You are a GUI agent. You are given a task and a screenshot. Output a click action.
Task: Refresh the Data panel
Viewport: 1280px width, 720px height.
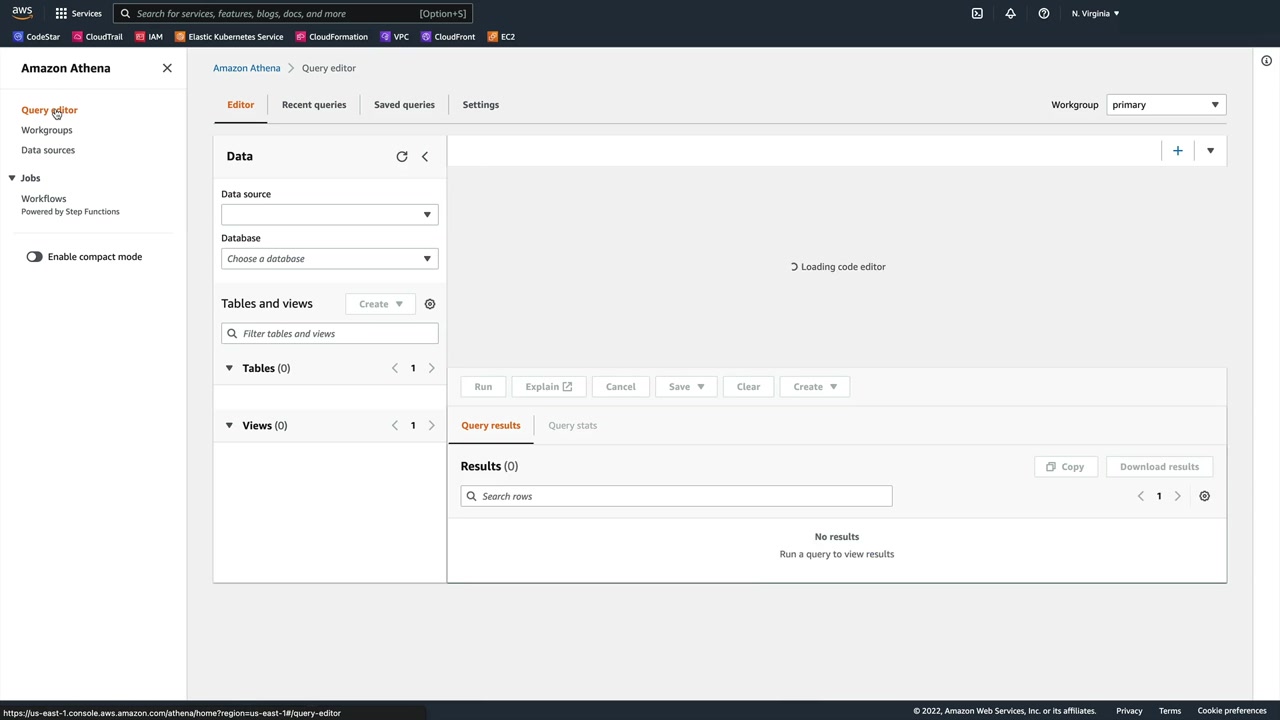[x=402, y=156]
